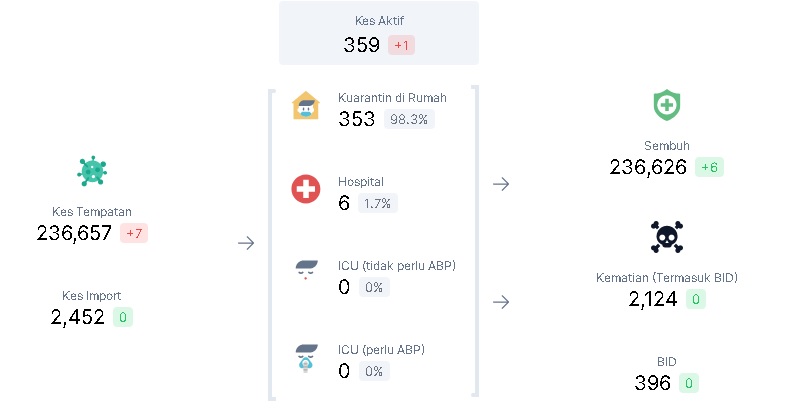The image size is (793, 412).
Task: Click the +7 badge next to Kes Tempatan
Action: pyautogui.click(x=134, y=234)
